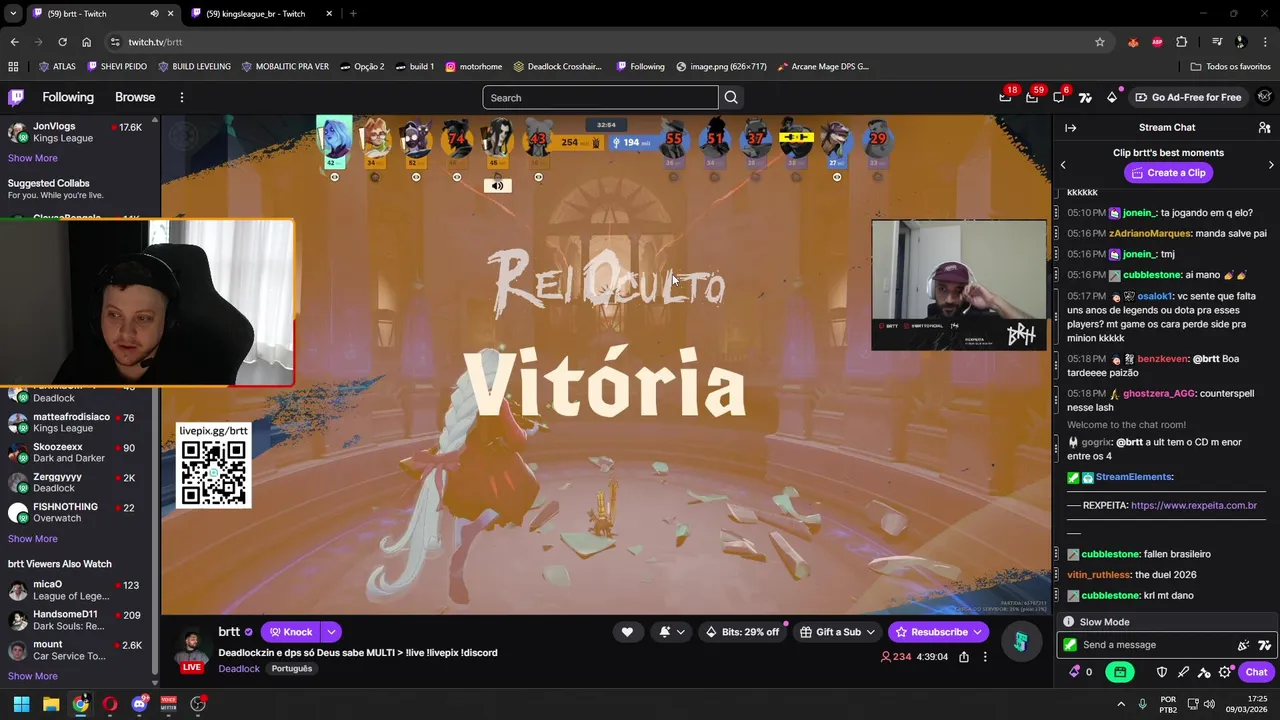This screenshot has height=720, width=1280.
Task: Open the Twitch search magnifier button
Action: [731, 97]
